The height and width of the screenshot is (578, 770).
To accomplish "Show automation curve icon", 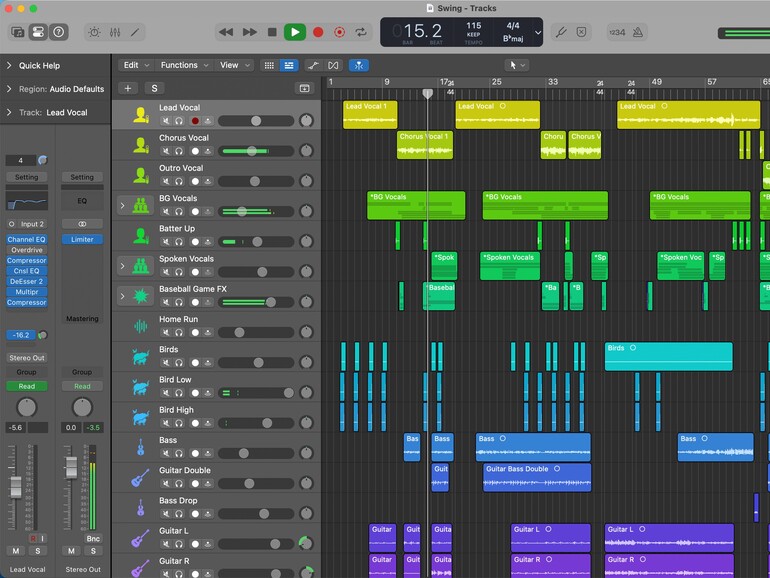I will pos(313,65).
